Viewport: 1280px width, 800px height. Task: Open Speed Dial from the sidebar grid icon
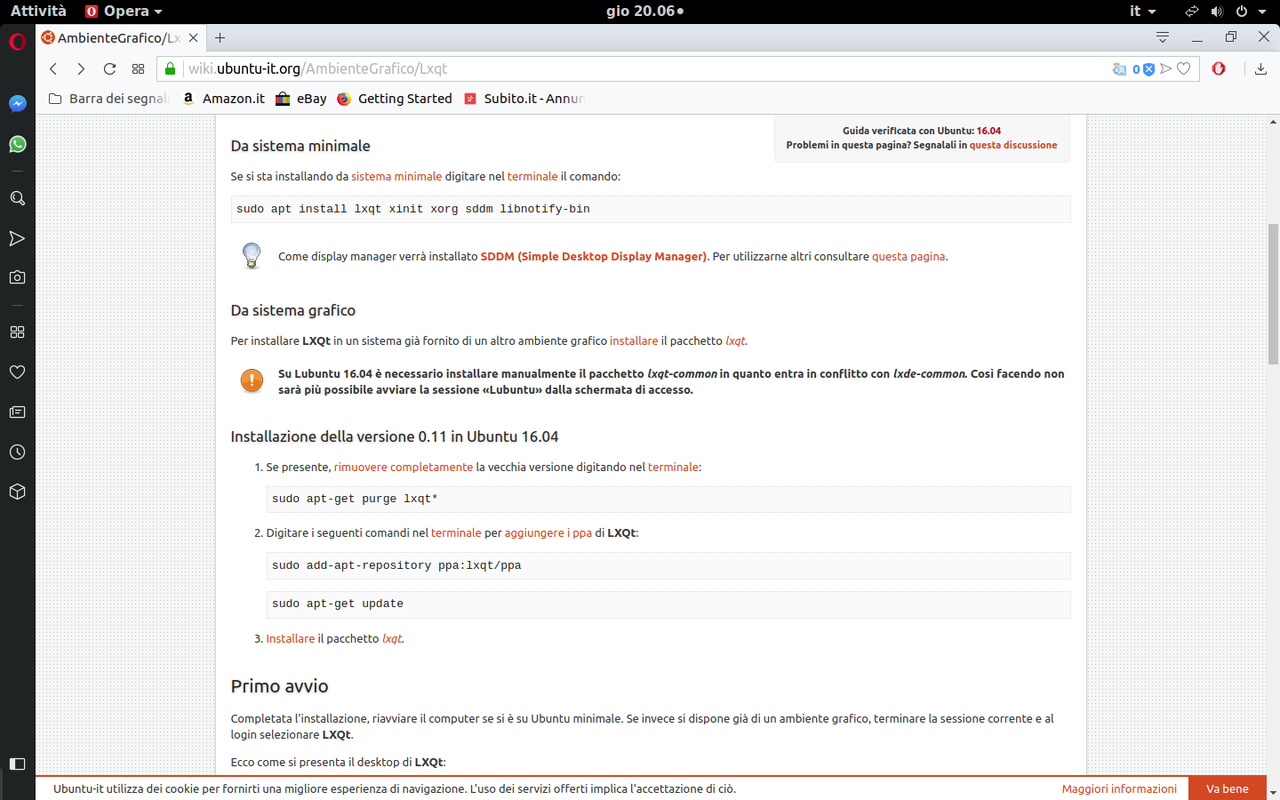point(17,332)
